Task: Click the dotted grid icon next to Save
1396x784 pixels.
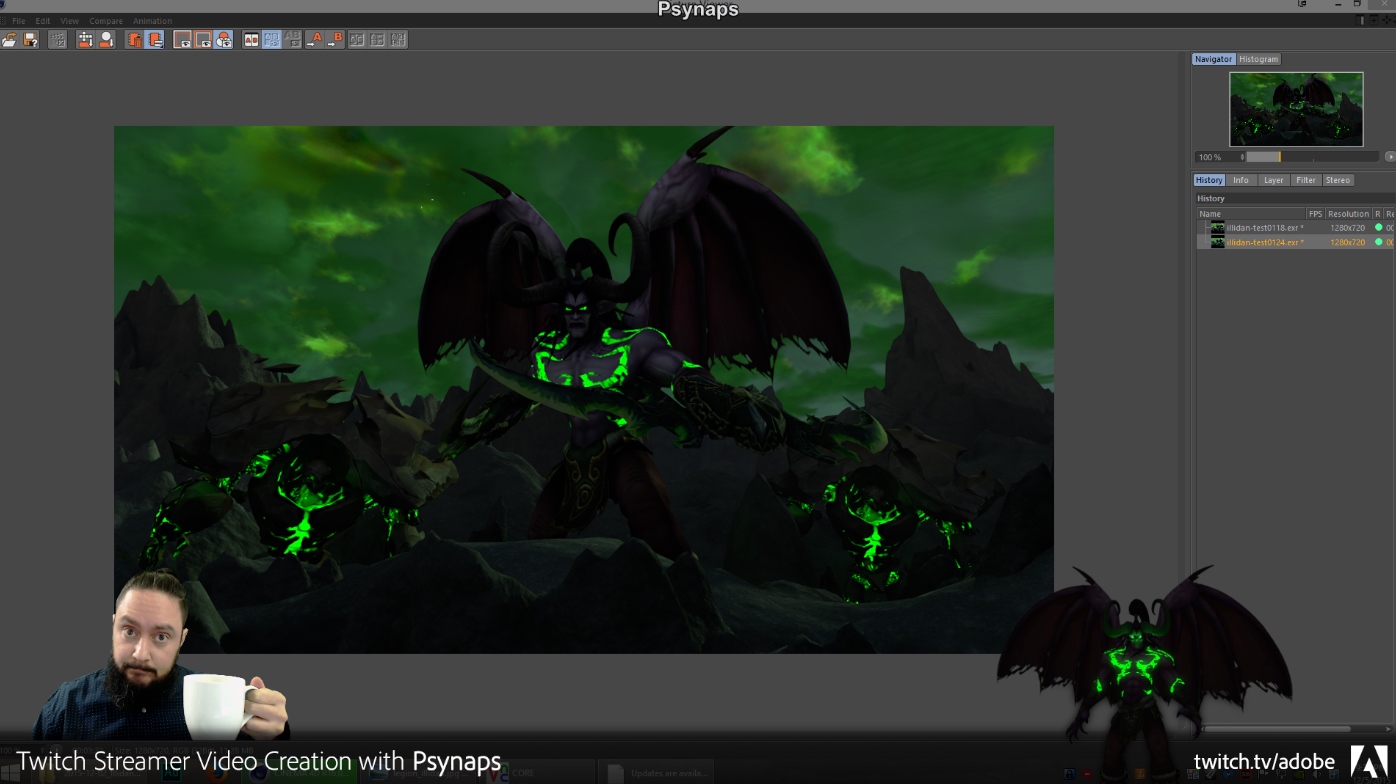Action: (58, 40)
